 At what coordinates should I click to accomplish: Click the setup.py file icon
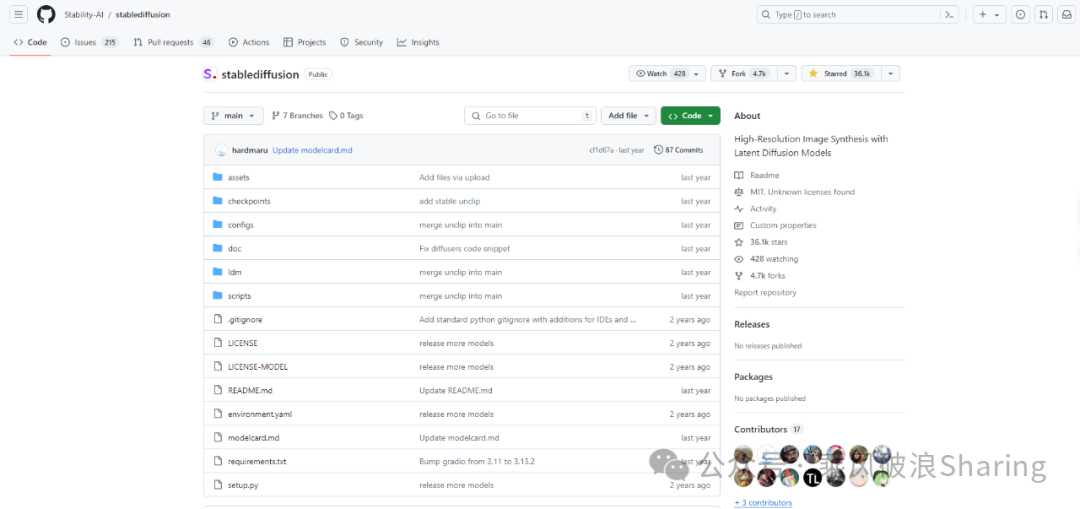point(218,485)
